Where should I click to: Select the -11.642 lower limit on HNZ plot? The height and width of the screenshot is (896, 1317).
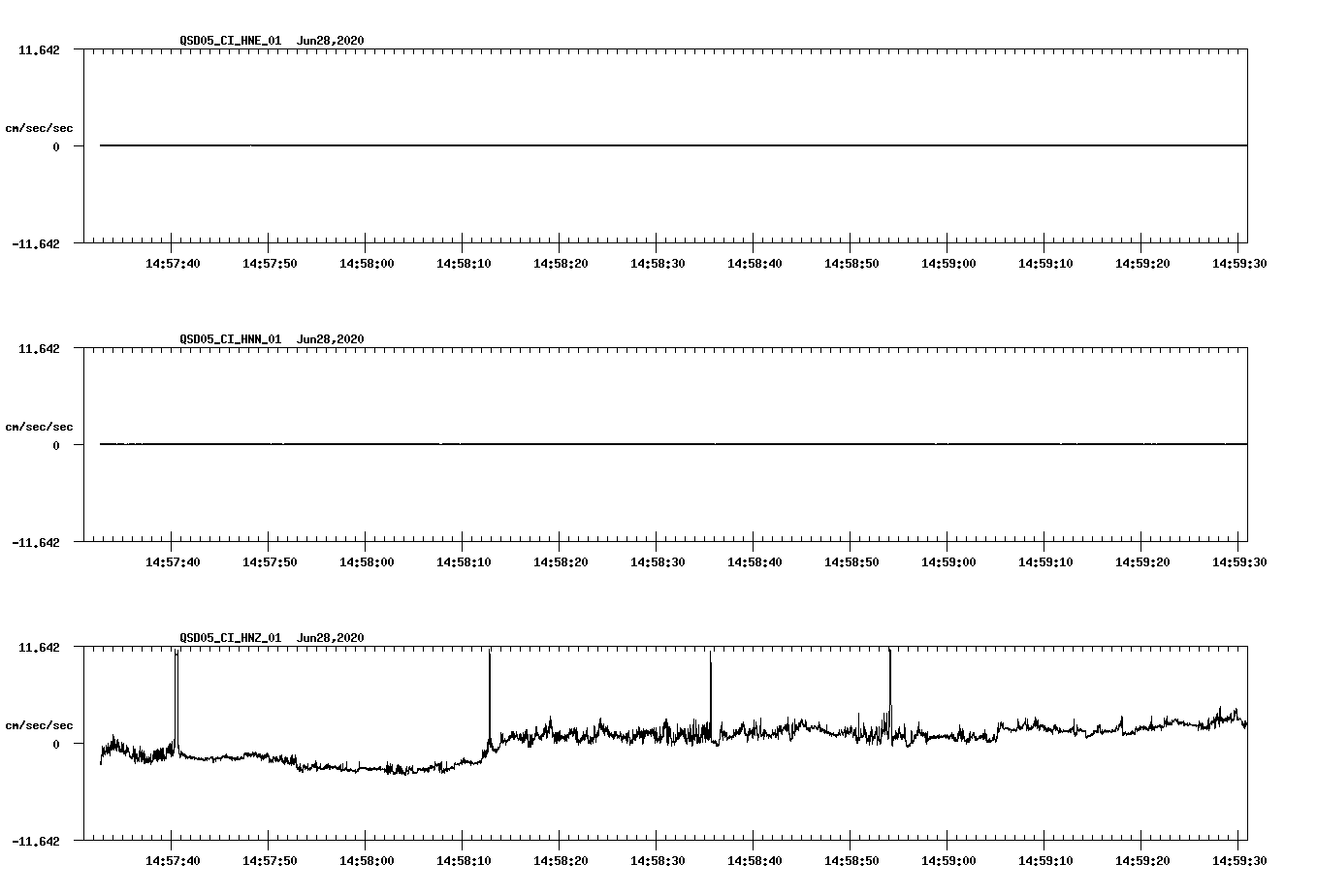click(35, 841)
